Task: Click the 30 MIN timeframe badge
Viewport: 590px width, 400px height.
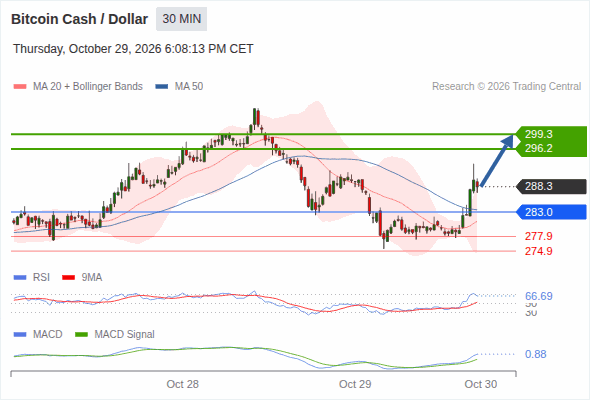Action: (x=181, y=19)
